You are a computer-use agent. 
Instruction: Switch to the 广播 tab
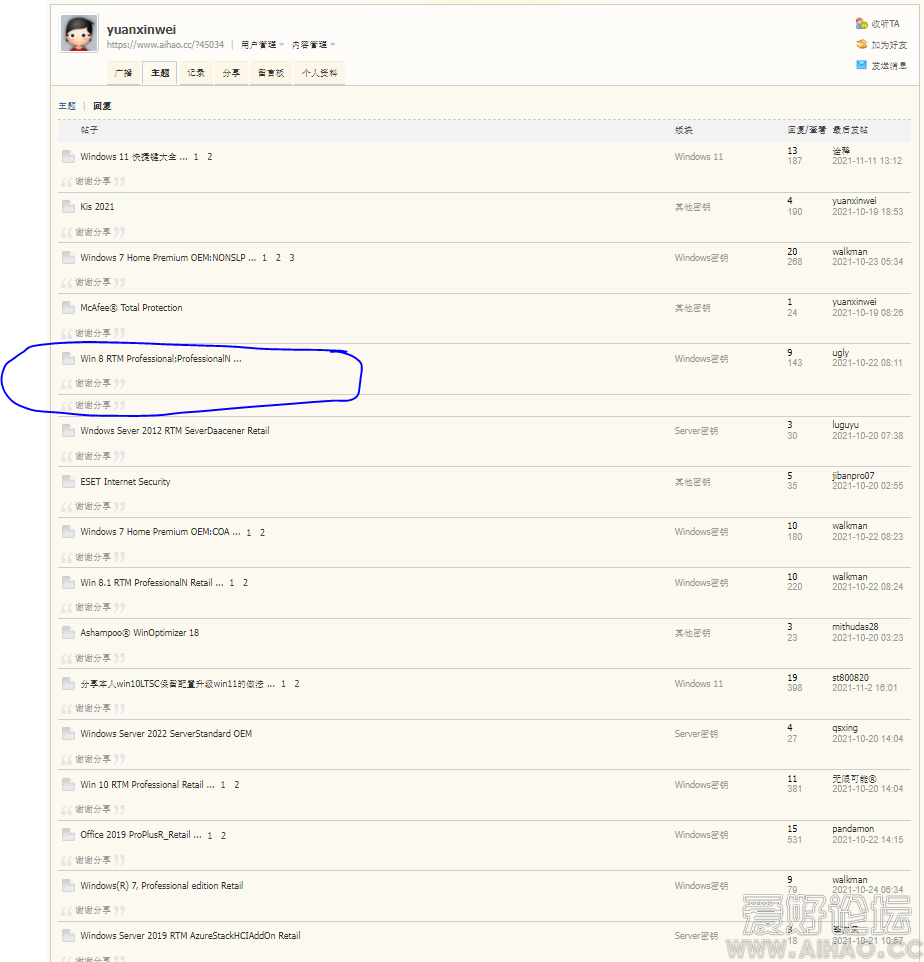123,73
